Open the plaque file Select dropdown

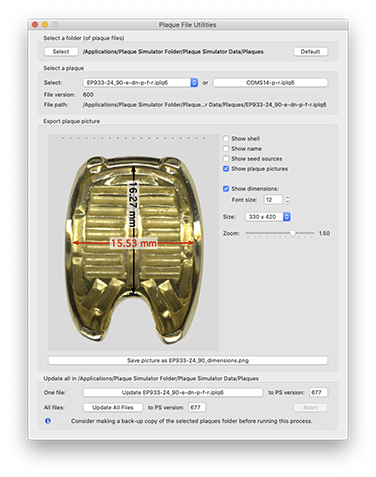coord(140,83)
